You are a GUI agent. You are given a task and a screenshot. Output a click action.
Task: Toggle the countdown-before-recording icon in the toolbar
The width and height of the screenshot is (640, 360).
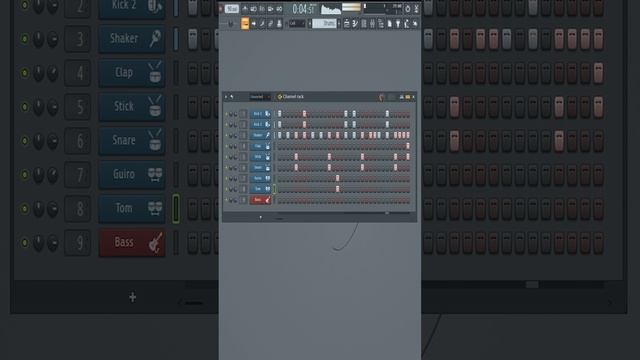click(262, 9)
